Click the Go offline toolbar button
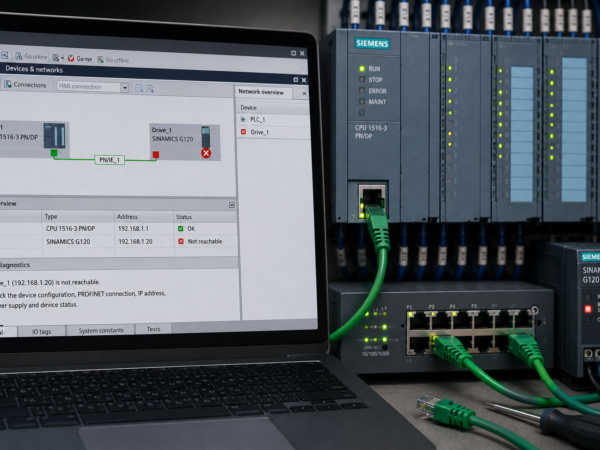 tap(113, 60)
